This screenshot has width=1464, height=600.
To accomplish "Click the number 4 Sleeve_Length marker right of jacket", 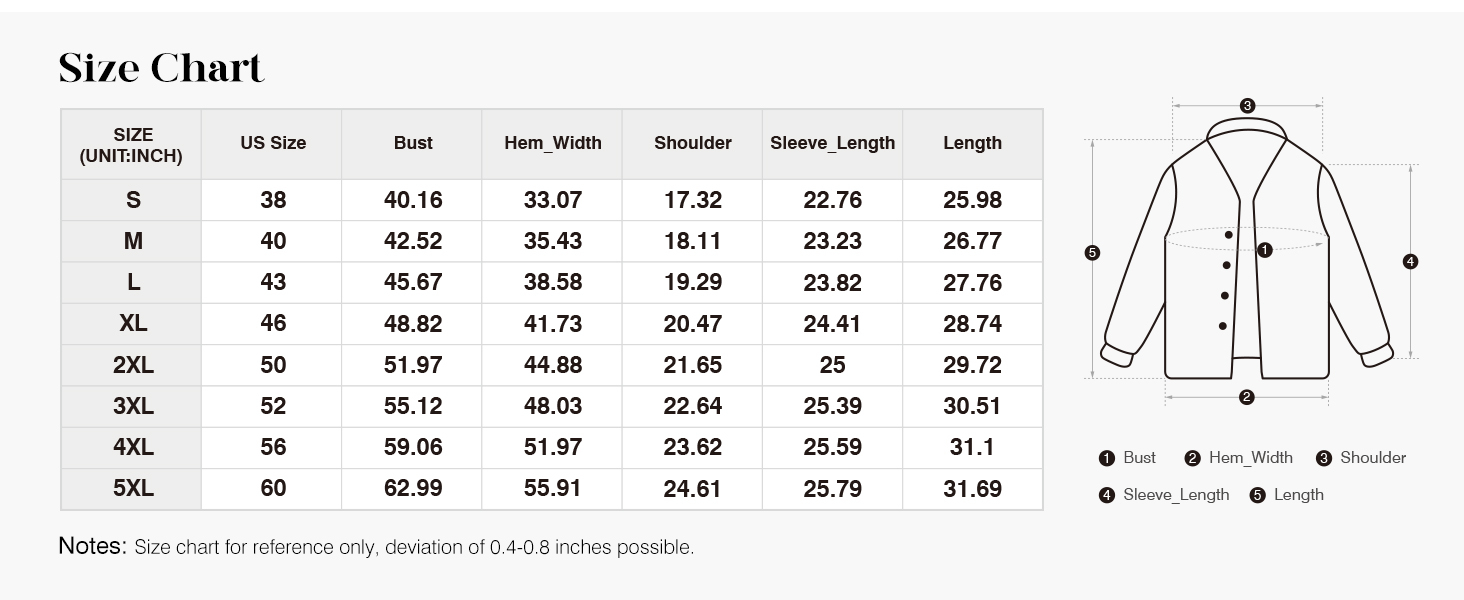I will tap(1410, 262).
